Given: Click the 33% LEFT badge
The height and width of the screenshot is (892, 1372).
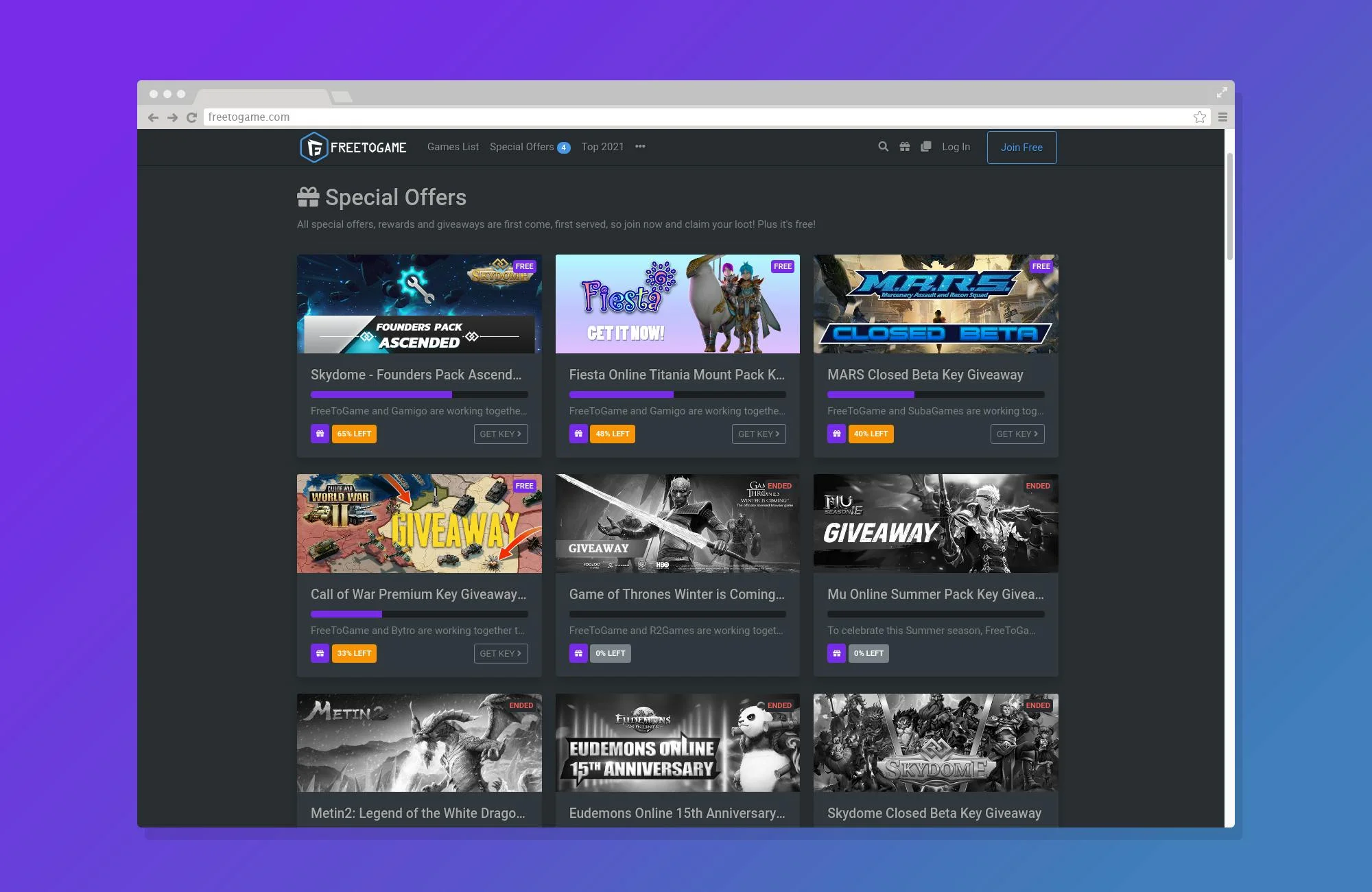Looking at the screenshot, I should (354, 653).
